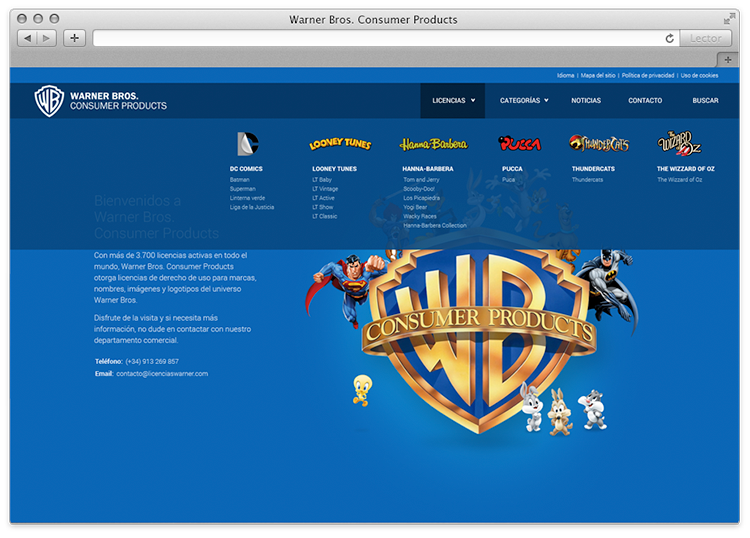
Task: Select LT Show license
Action: [x=323, y=207]
